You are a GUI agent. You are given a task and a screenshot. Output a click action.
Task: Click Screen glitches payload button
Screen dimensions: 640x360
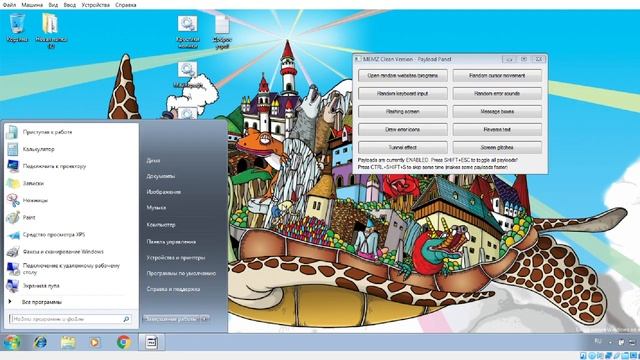point(497,147)
